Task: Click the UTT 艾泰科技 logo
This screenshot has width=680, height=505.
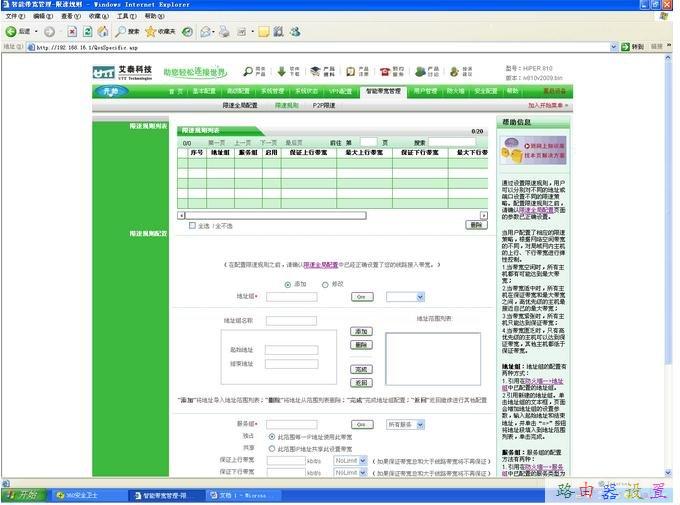Action: pyautogui.click(x=122, y=72)
